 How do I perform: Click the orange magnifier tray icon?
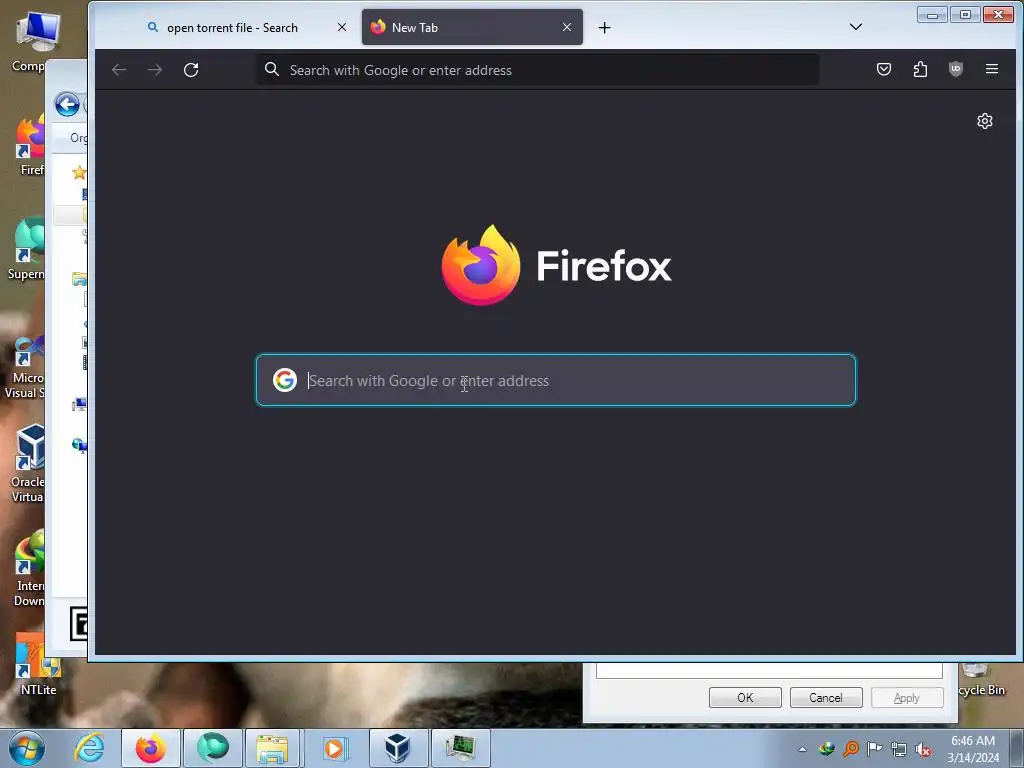(x=850, y=749)
